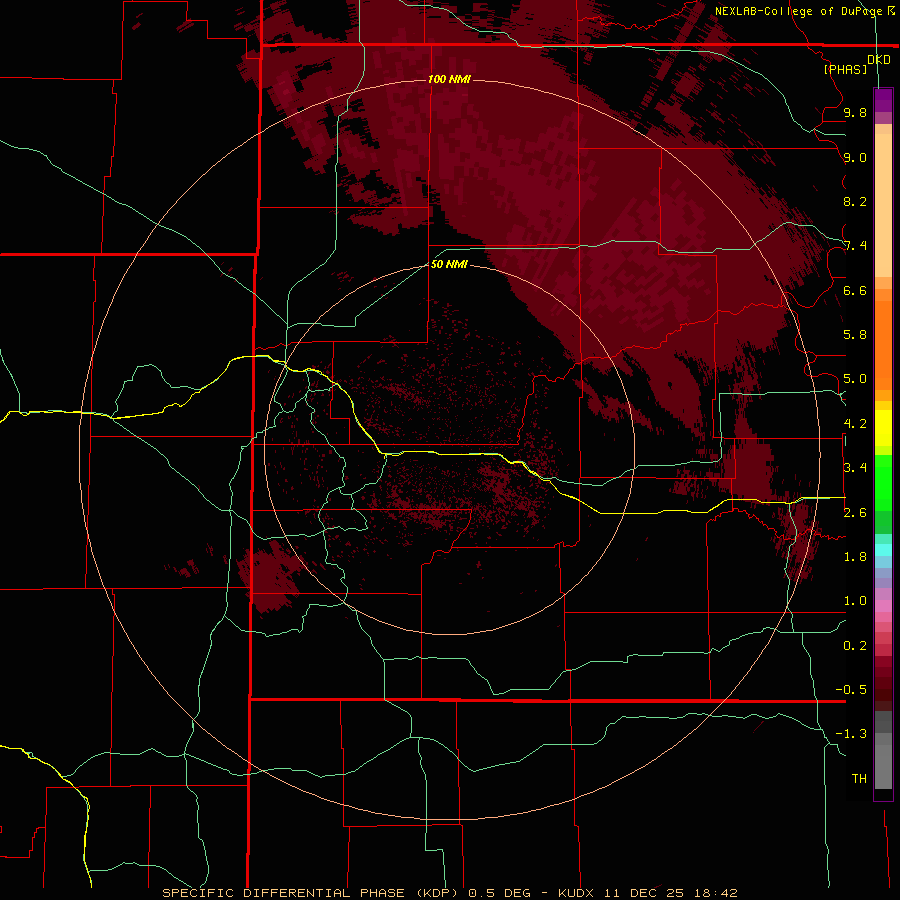900x900 pixels.
Task: Click the 3.4 legend value
Action: point(855,468)
